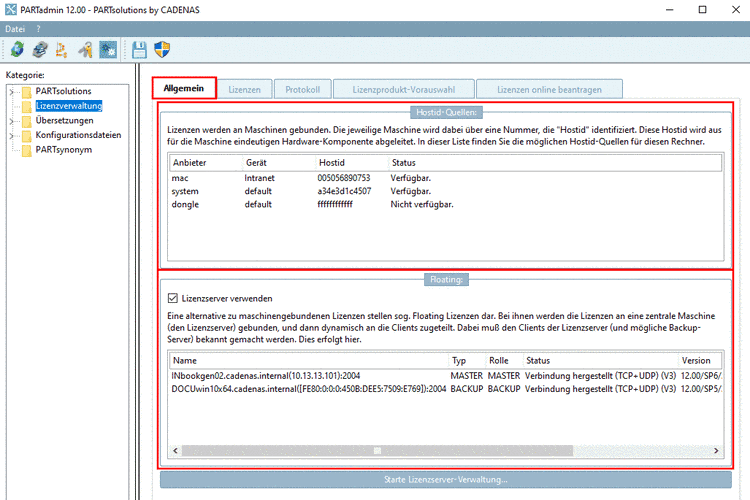Viewport: 750px width, 500px height.
Task: Open the Lizenzprodukt-Vorauswahl tab
Action: (x=404, y=89)
